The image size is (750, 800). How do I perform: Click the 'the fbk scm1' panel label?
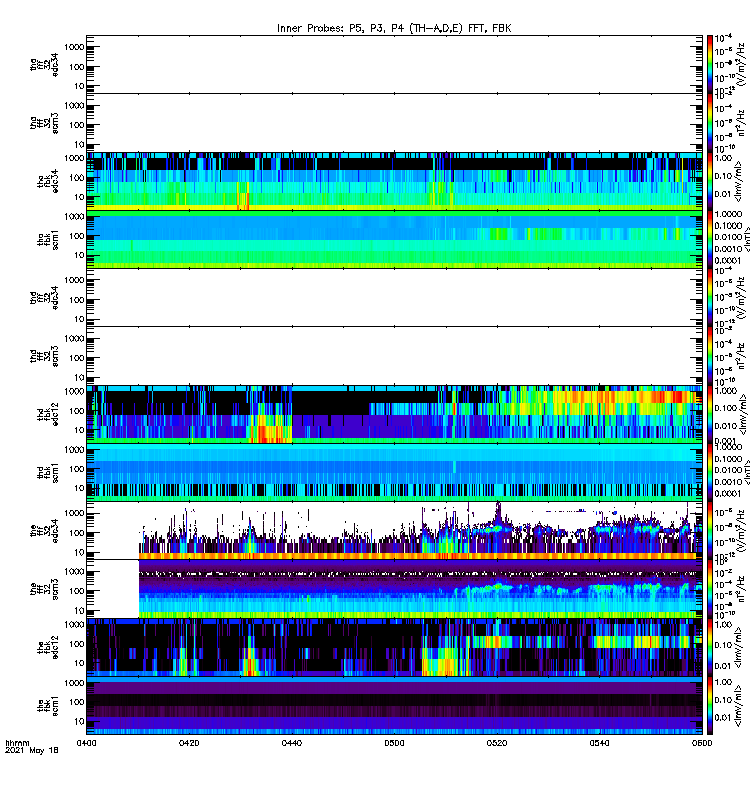point(48,706)
